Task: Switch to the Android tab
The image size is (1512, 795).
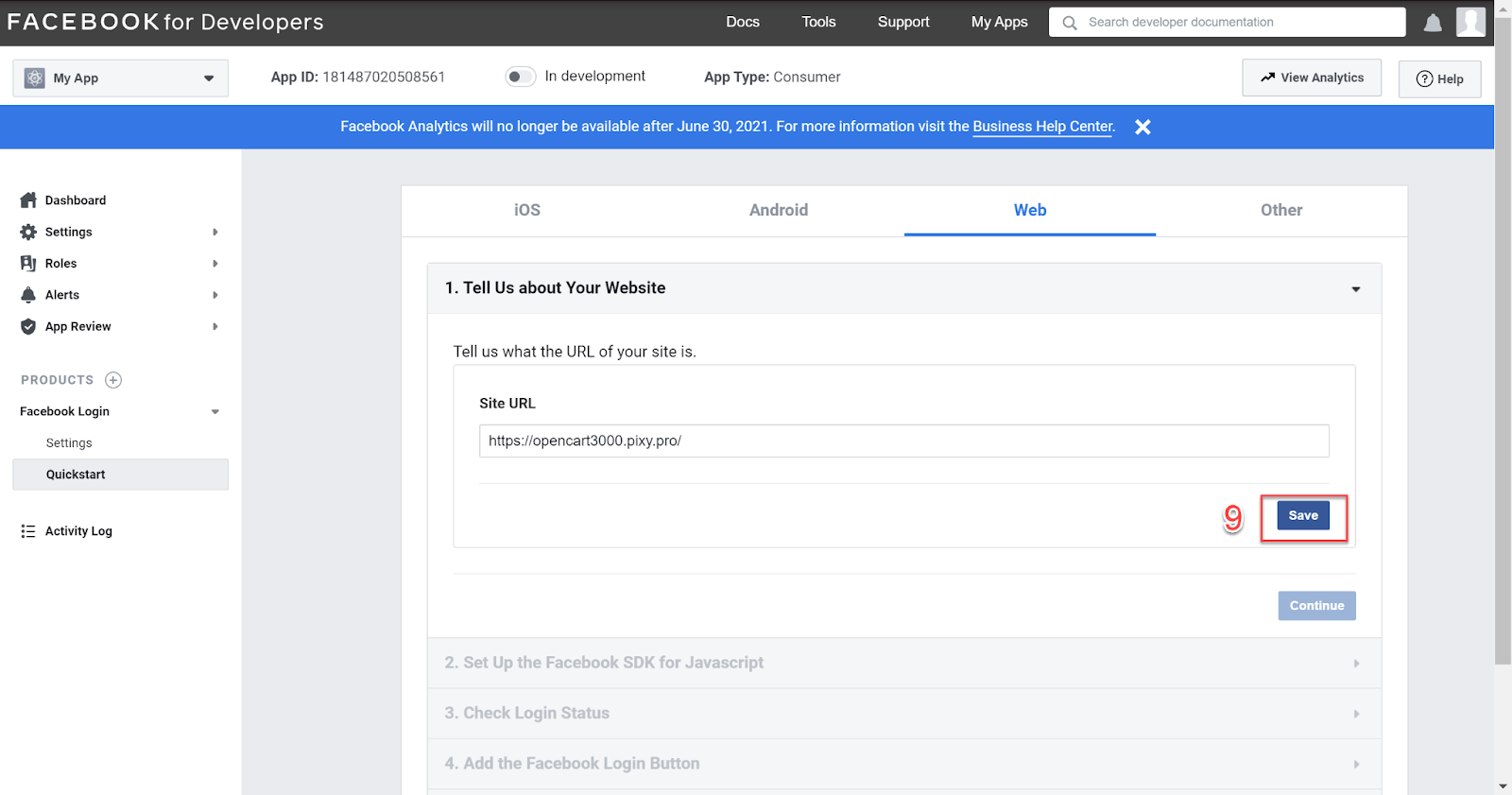Action: pos(779,210)
